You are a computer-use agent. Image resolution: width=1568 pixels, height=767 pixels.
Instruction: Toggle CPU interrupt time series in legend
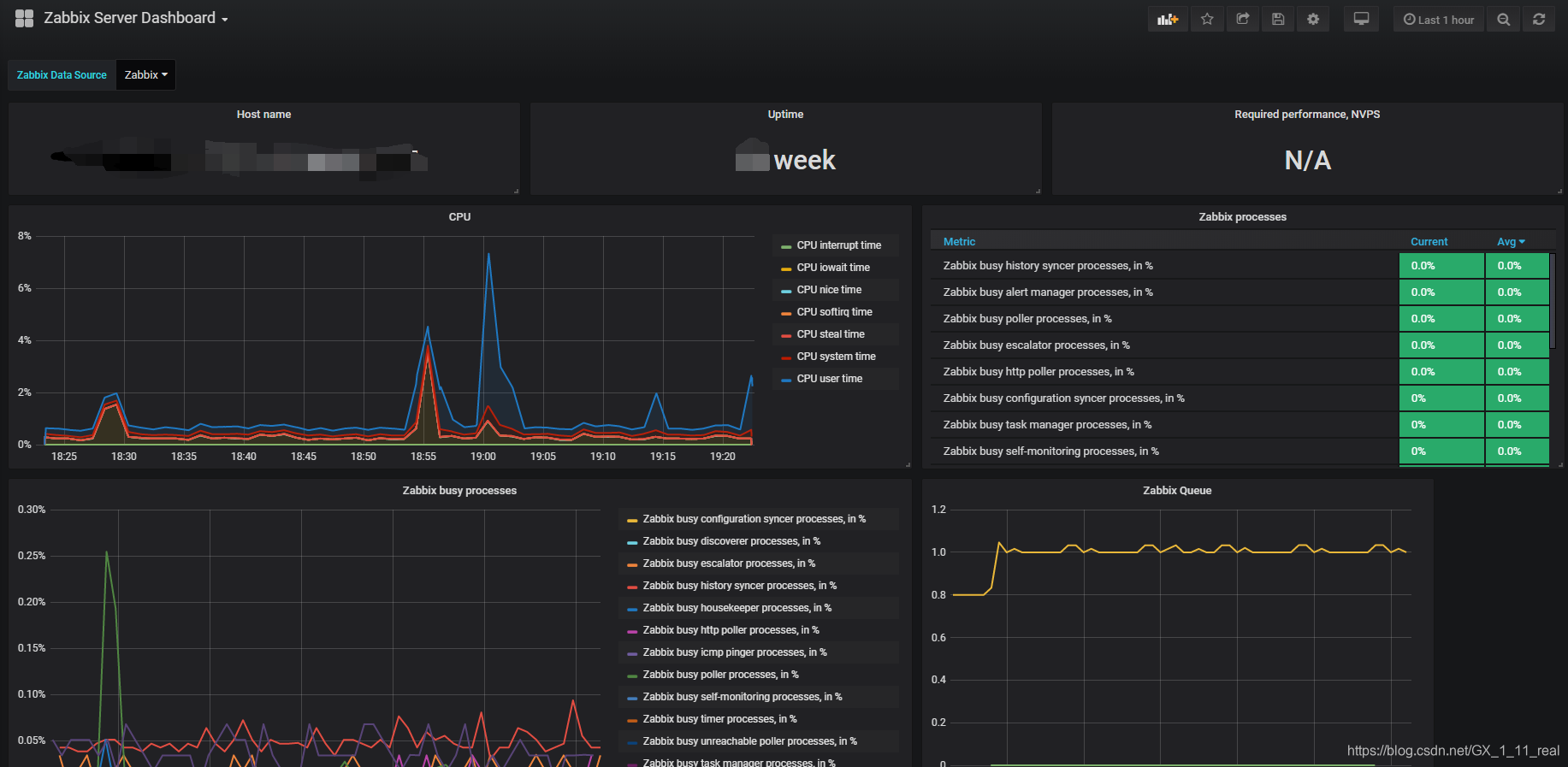pyautogui.click(x=838, y=245)
